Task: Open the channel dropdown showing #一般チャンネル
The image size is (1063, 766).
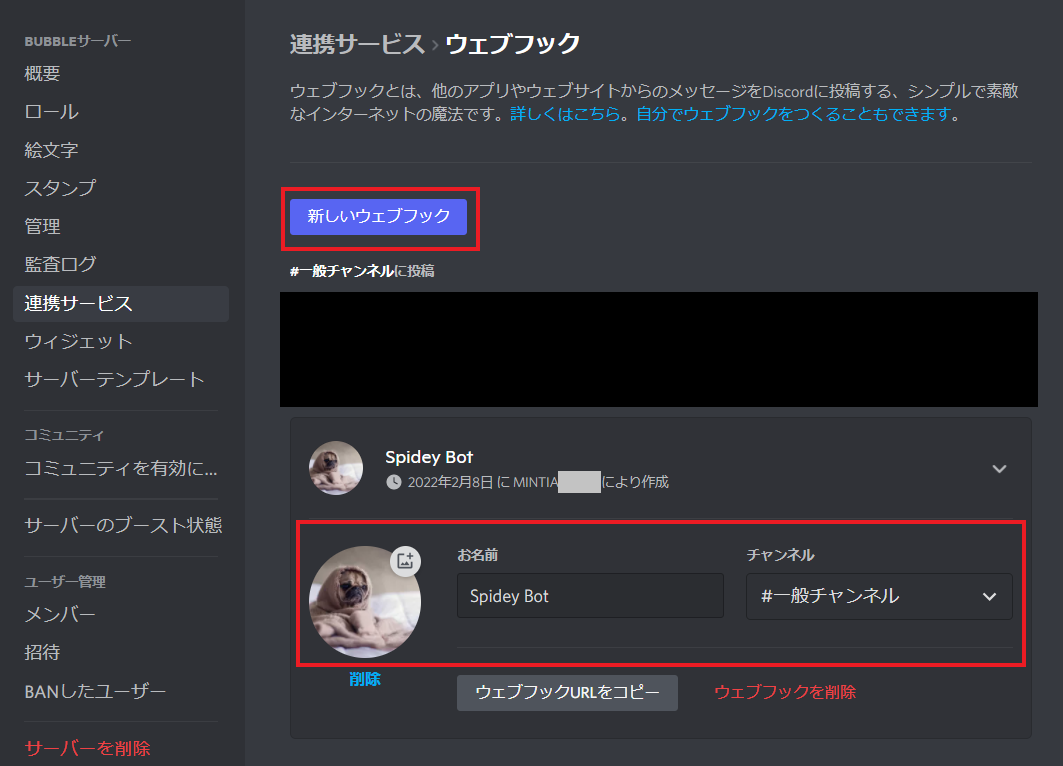Action: click(877, 596)
